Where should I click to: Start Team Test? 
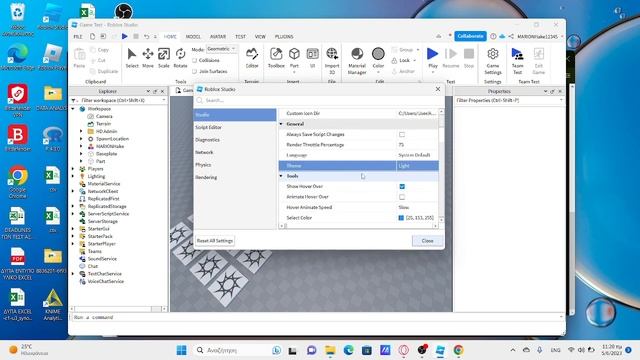coord(517,60)
